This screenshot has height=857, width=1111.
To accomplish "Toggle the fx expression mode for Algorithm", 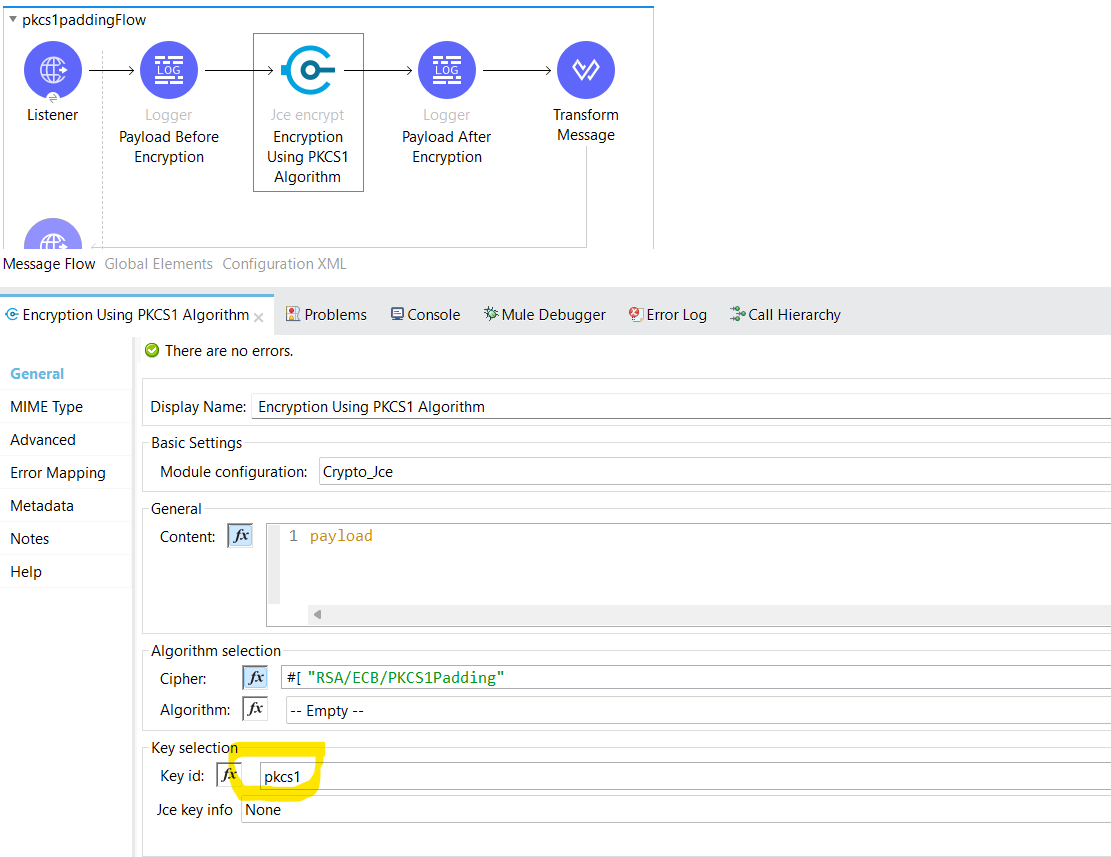I will [x=255, y=708].
